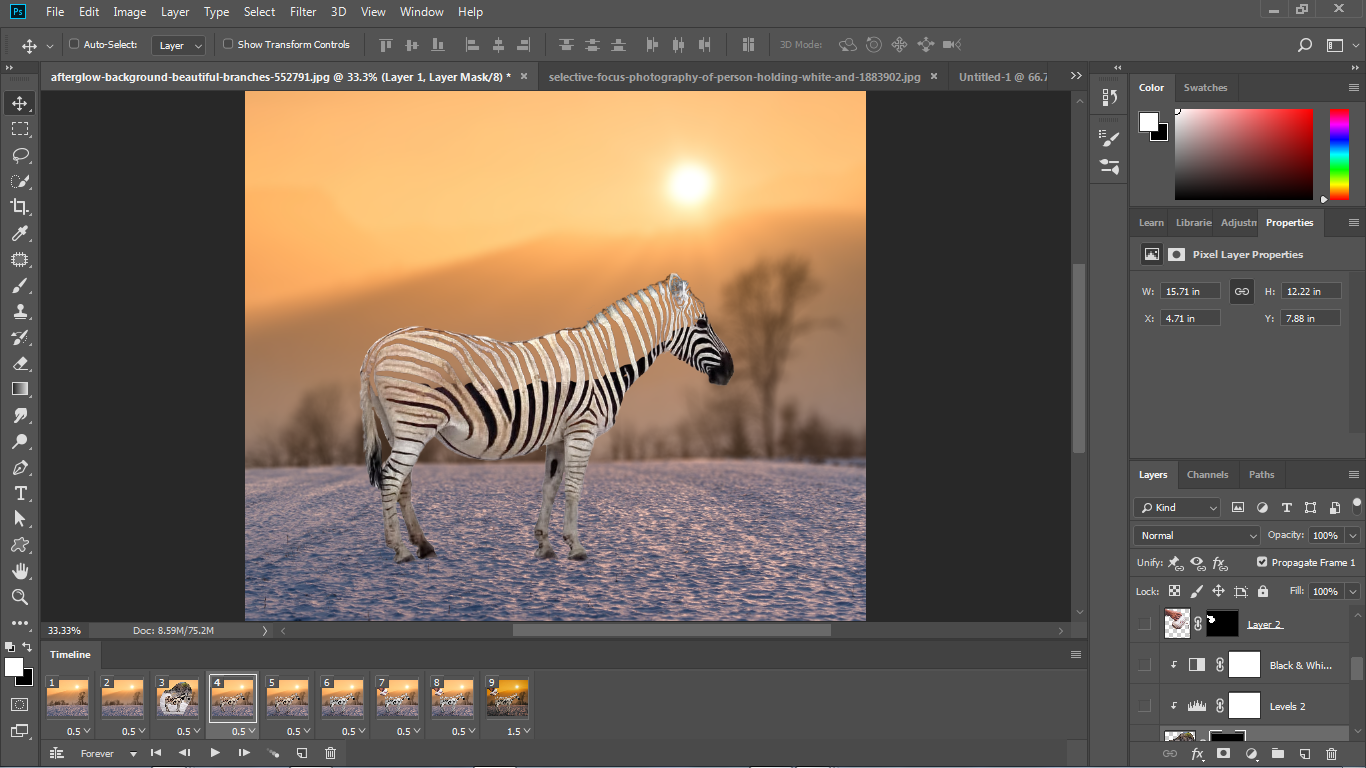Create a new layer group folder
Screen dimensions: 1366x768
pos(1277,754)
